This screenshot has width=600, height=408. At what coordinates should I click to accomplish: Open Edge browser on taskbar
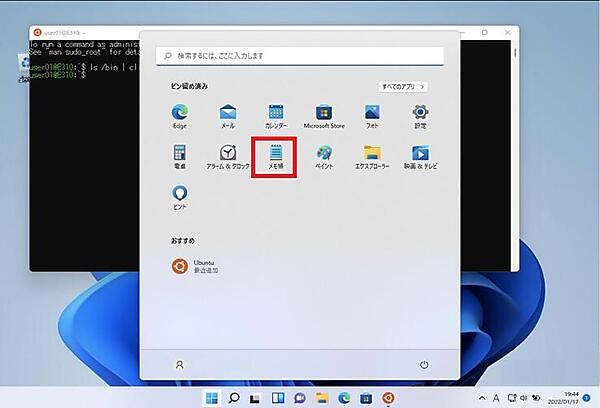[x=344, y=398]
